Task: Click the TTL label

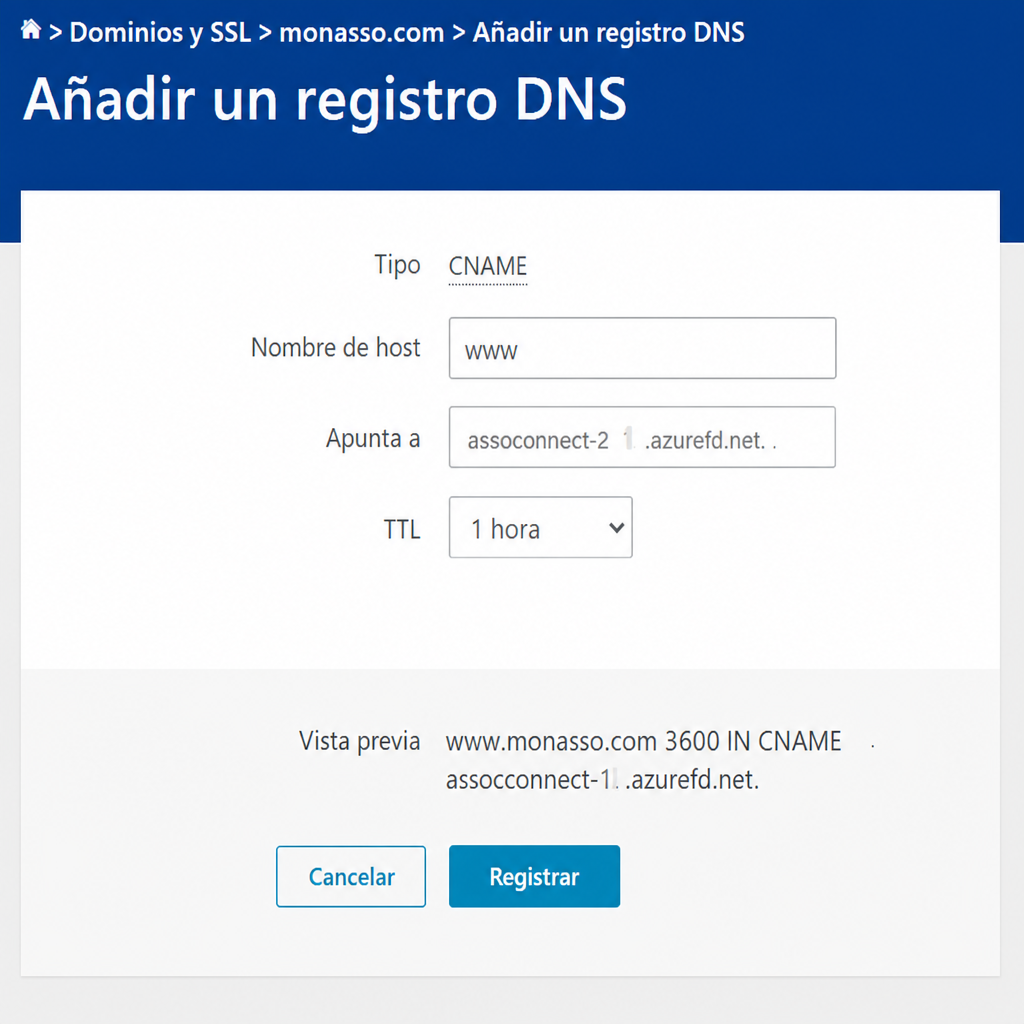Action: 402,529
